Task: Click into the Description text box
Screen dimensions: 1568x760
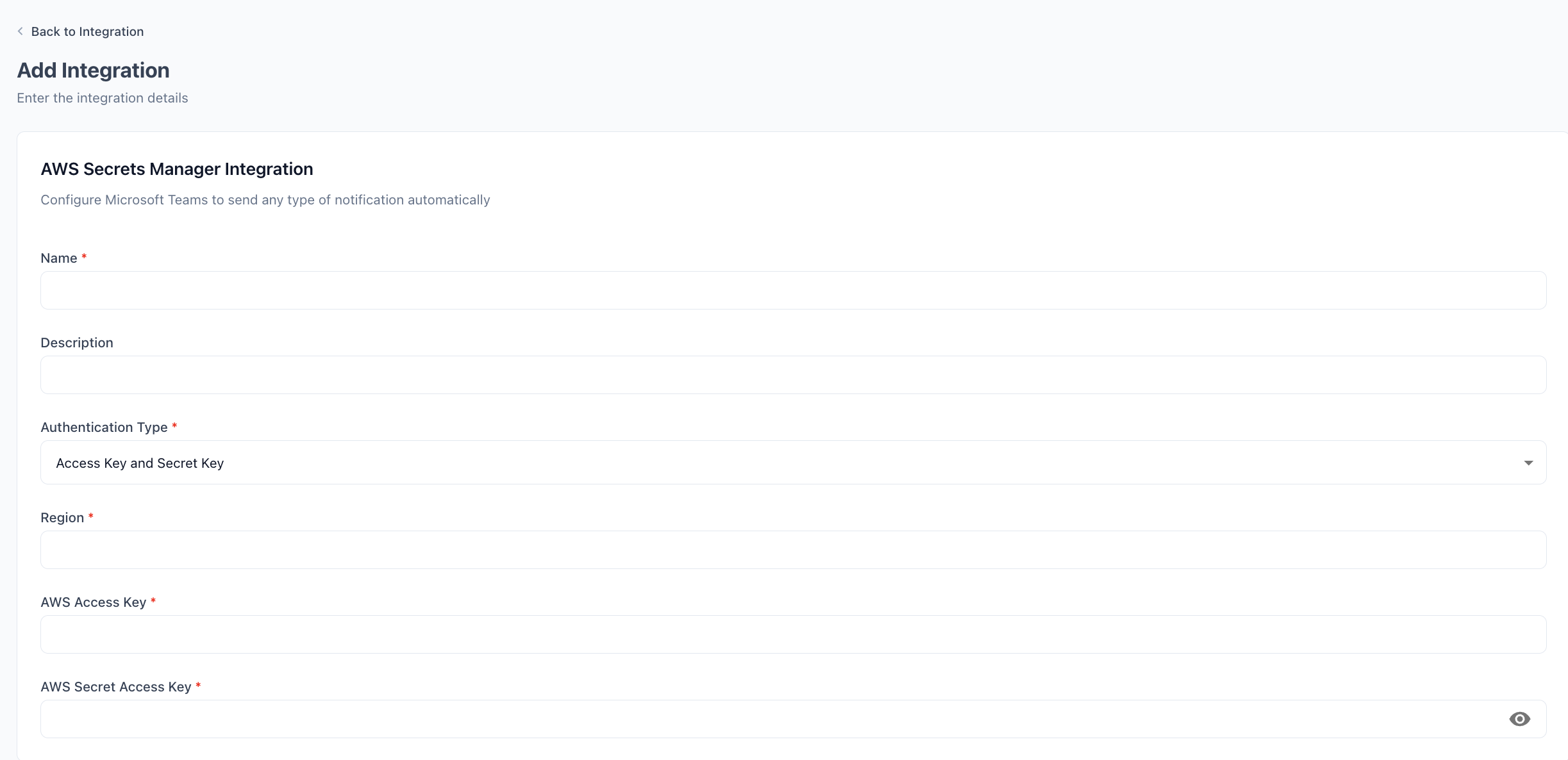Action: [x=794, y=375]
